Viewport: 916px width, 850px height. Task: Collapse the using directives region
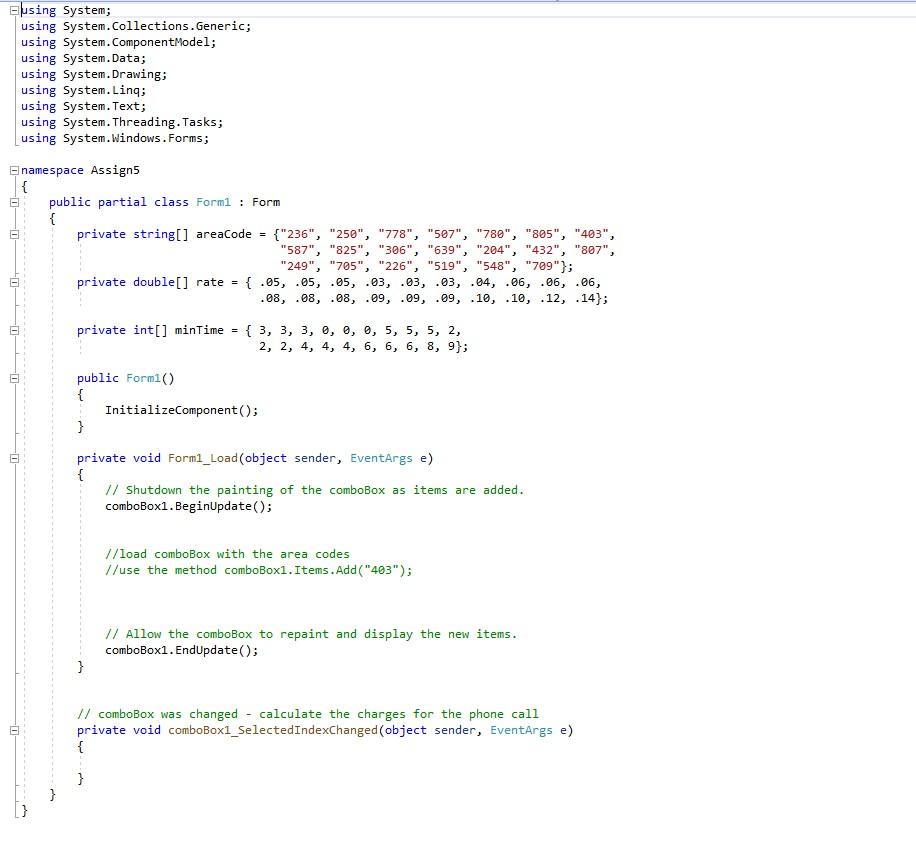(14, 11)
